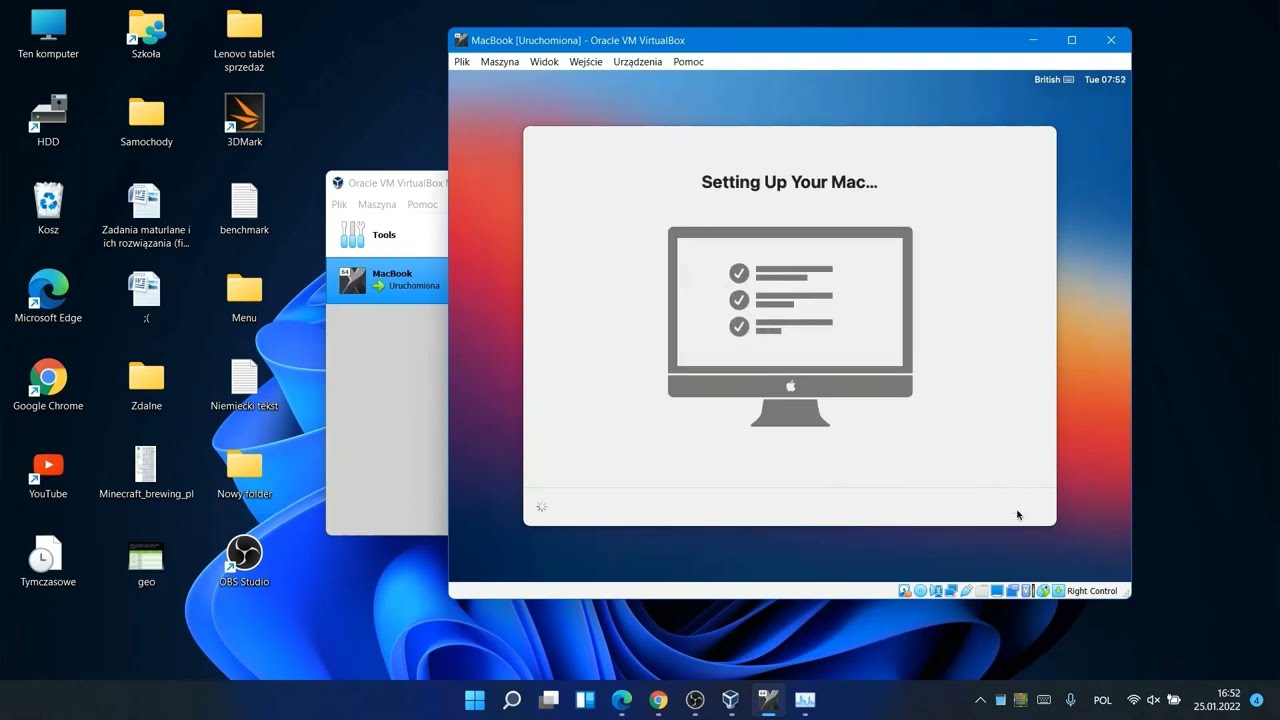Viewport: 1280px width, 720px height.
Task: Open Widgets from the taskbar
Action: pos(585,700)
